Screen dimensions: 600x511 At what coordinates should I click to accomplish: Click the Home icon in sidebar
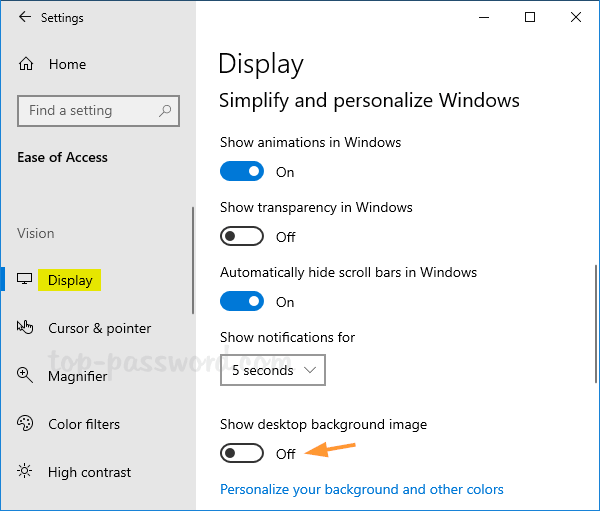tap(26, 64)
